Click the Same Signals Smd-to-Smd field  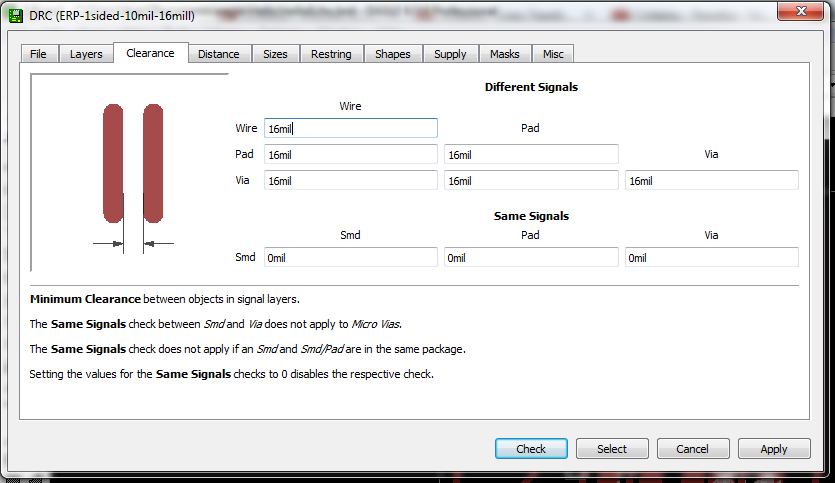[350, 257]
